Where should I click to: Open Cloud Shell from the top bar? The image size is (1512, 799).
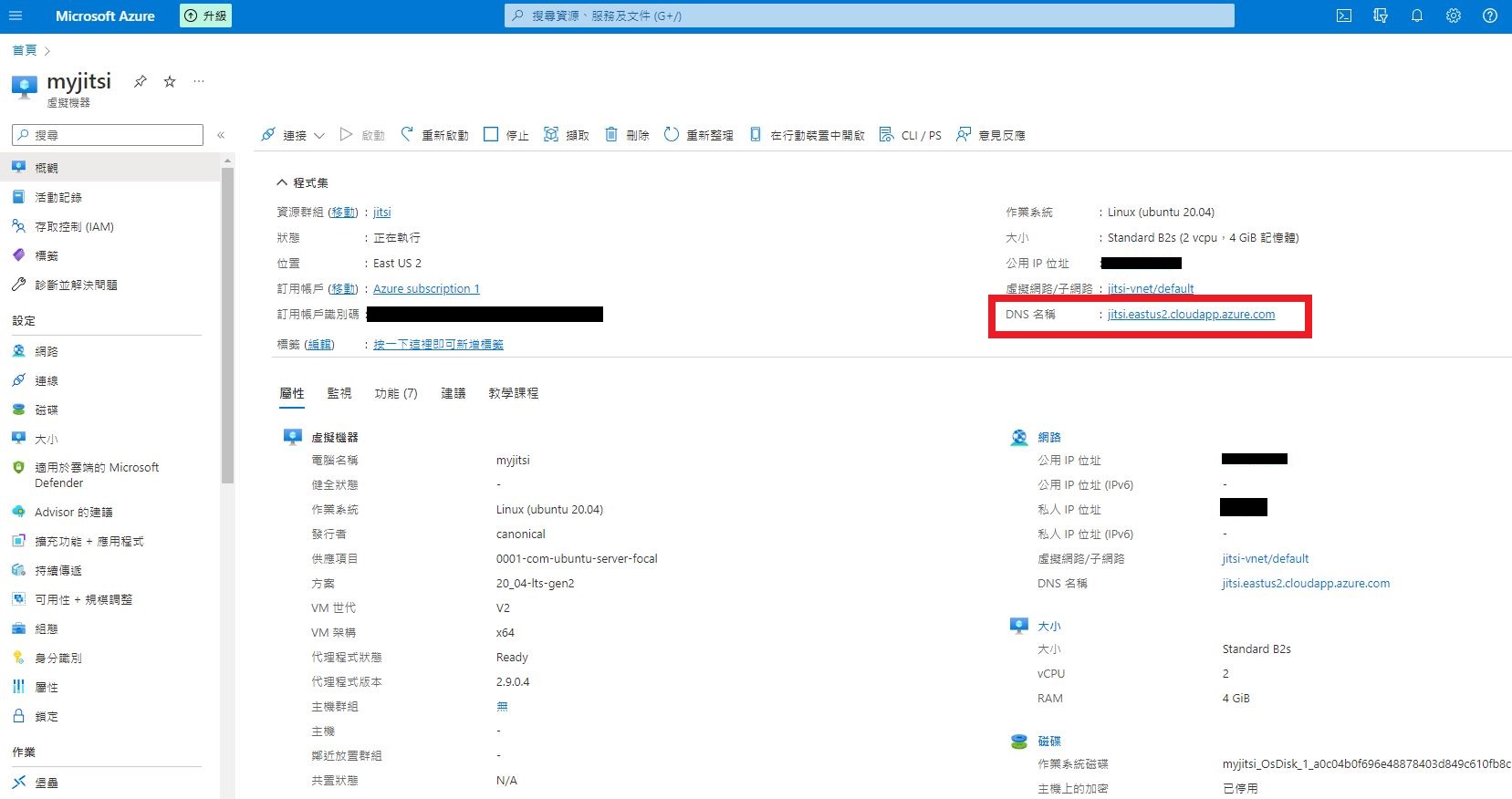click(x=1344, y=16)
